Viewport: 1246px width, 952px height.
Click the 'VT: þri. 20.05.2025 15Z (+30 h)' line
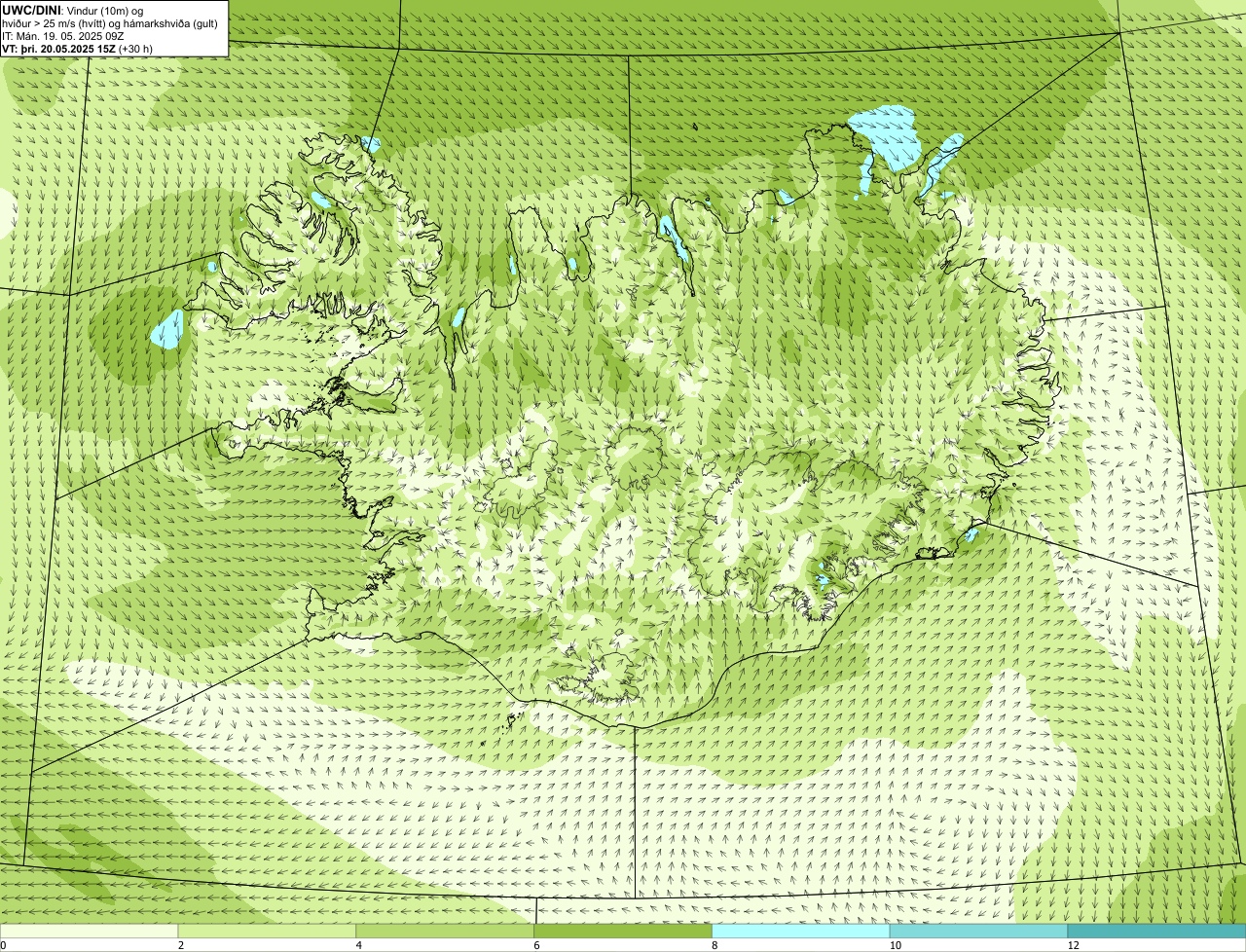click(77, 49)
